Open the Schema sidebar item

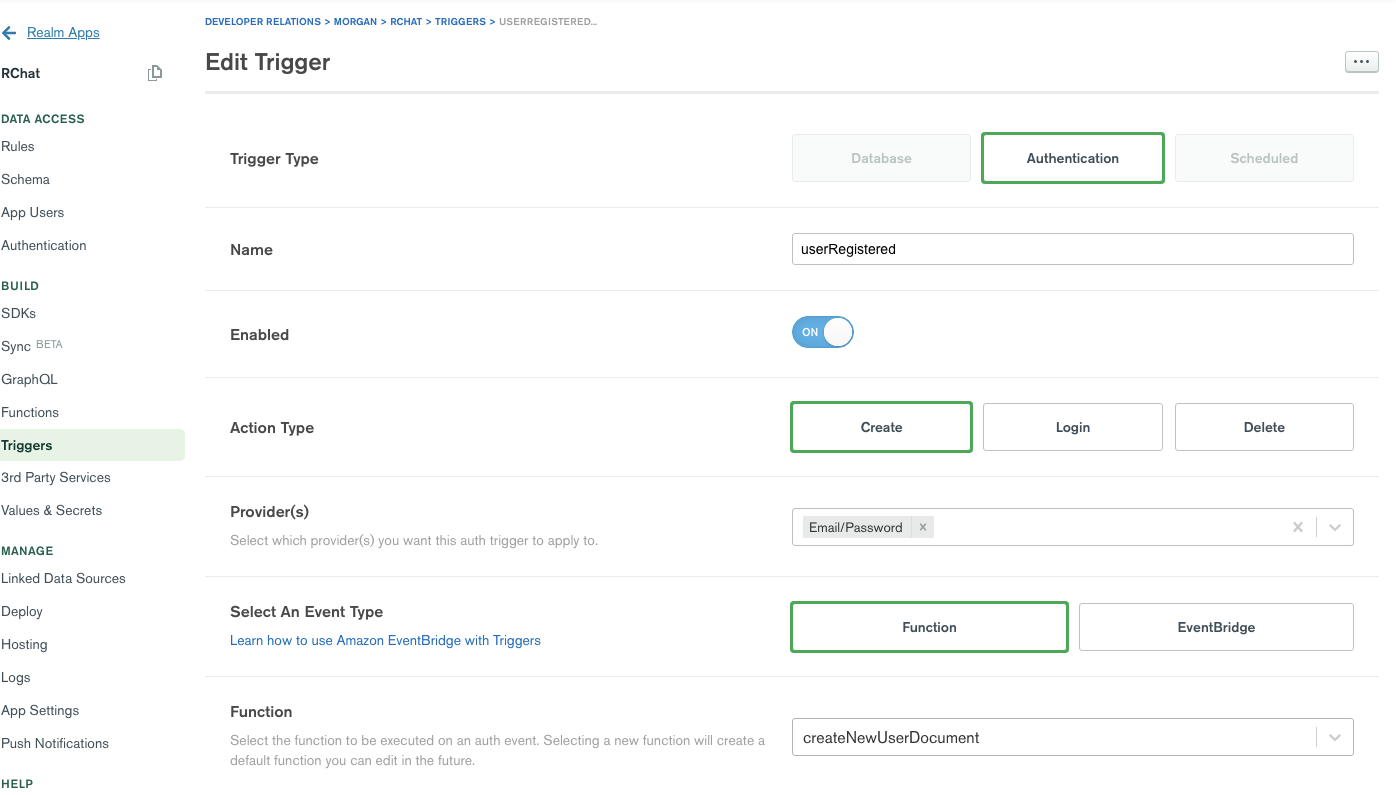tap(26, 179)
